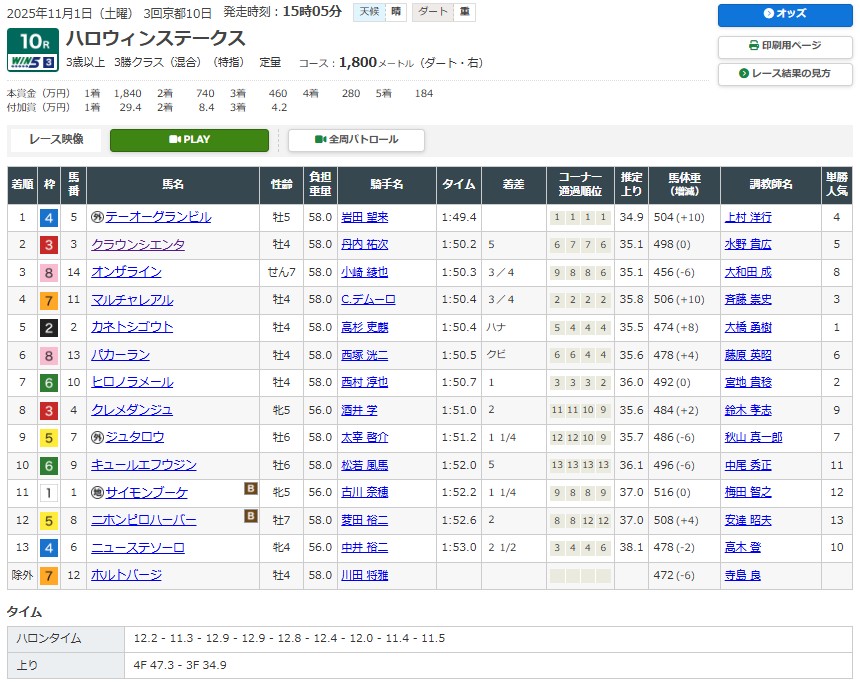Screen dimensions: 860x683
Task: Open the 印刷用ページ print version
Action: [784, 46]
